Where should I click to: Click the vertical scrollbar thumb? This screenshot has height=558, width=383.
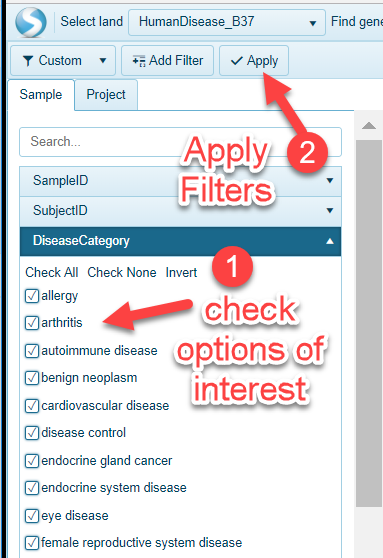click(369, 323)
